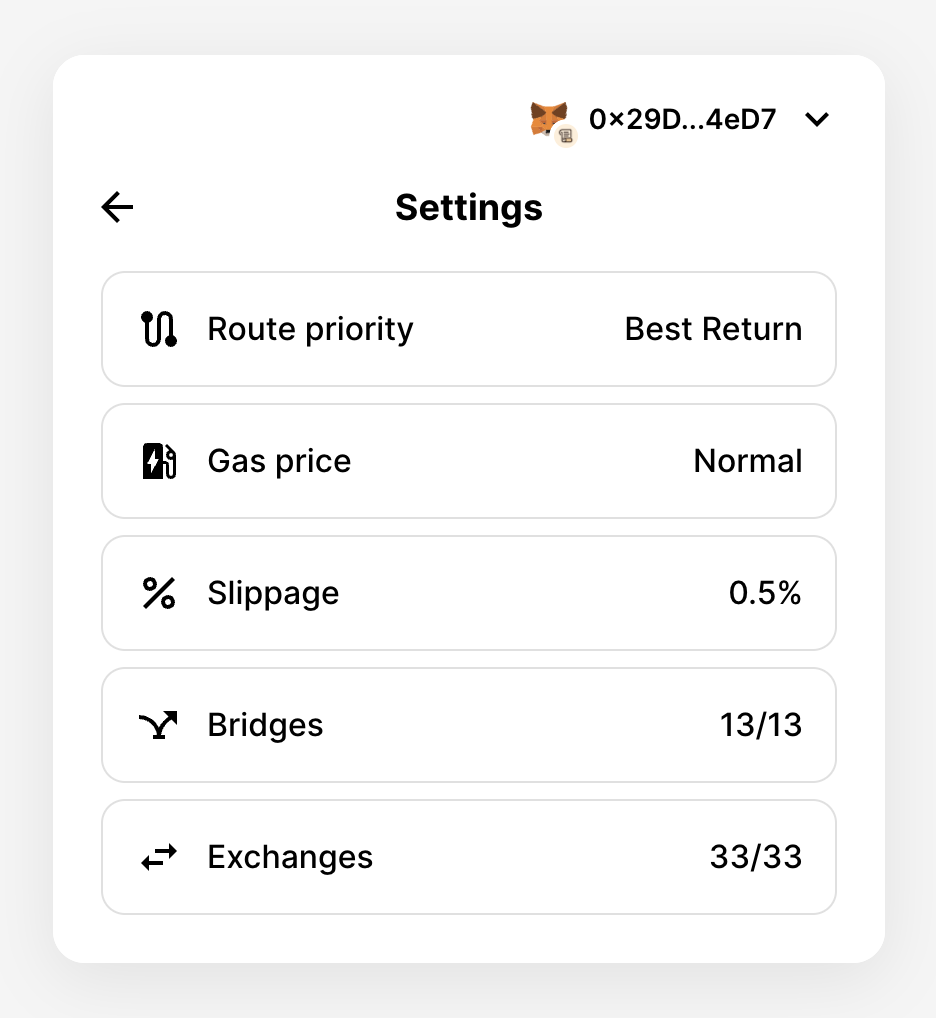936x1018 pixels.
Task: Click the Normal gas price value
Action: (748, 461)
